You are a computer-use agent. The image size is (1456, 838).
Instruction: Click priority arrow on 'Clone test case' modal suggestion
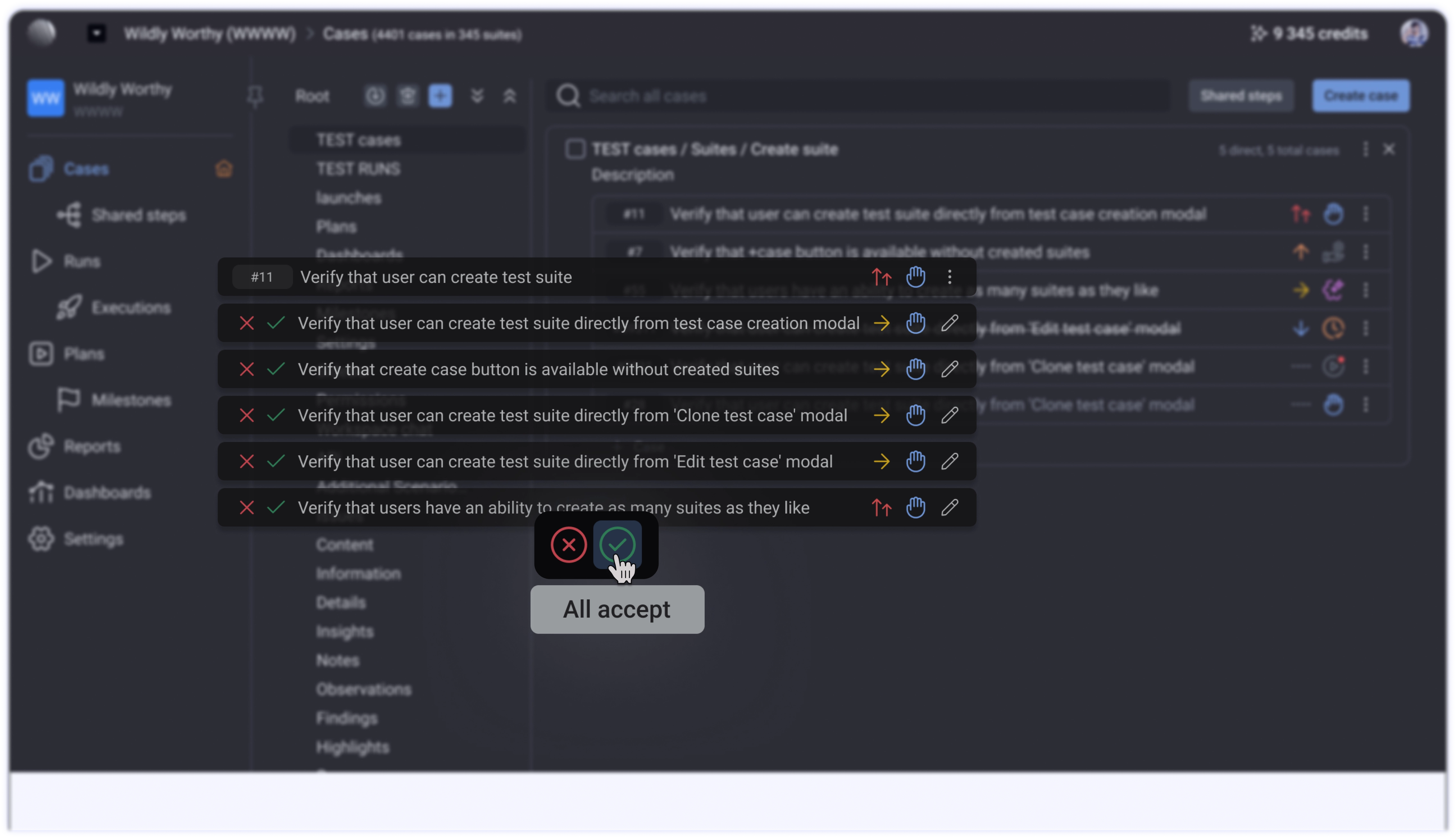(x=881, y=415)
